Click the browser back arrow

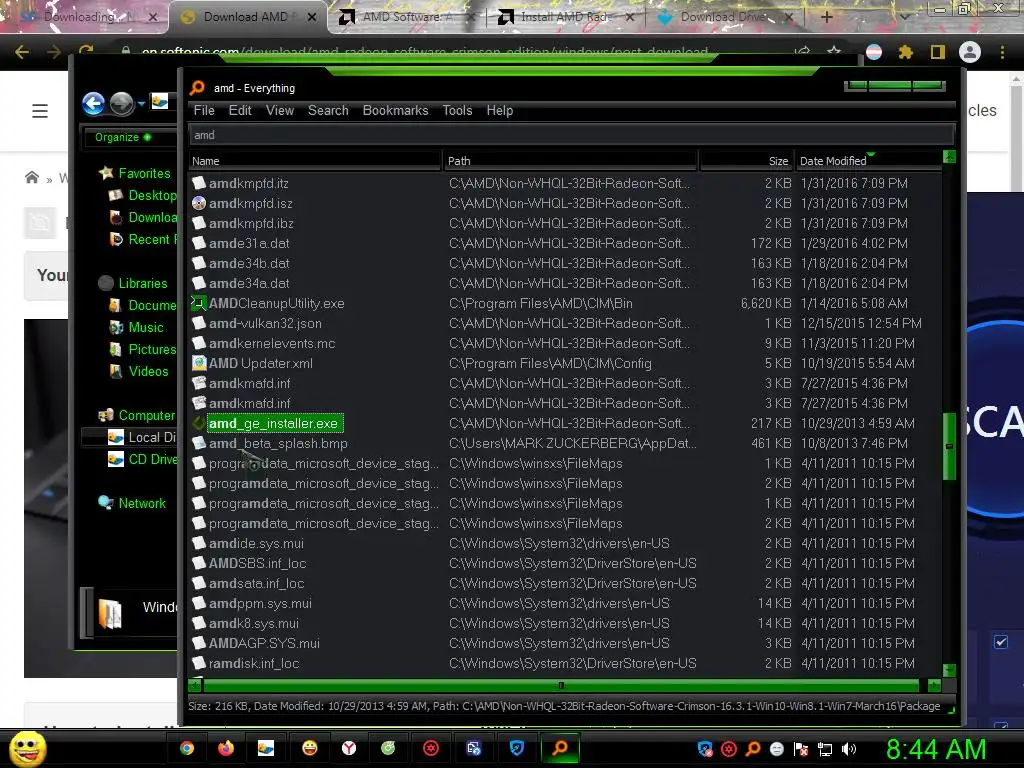(22, 52)
